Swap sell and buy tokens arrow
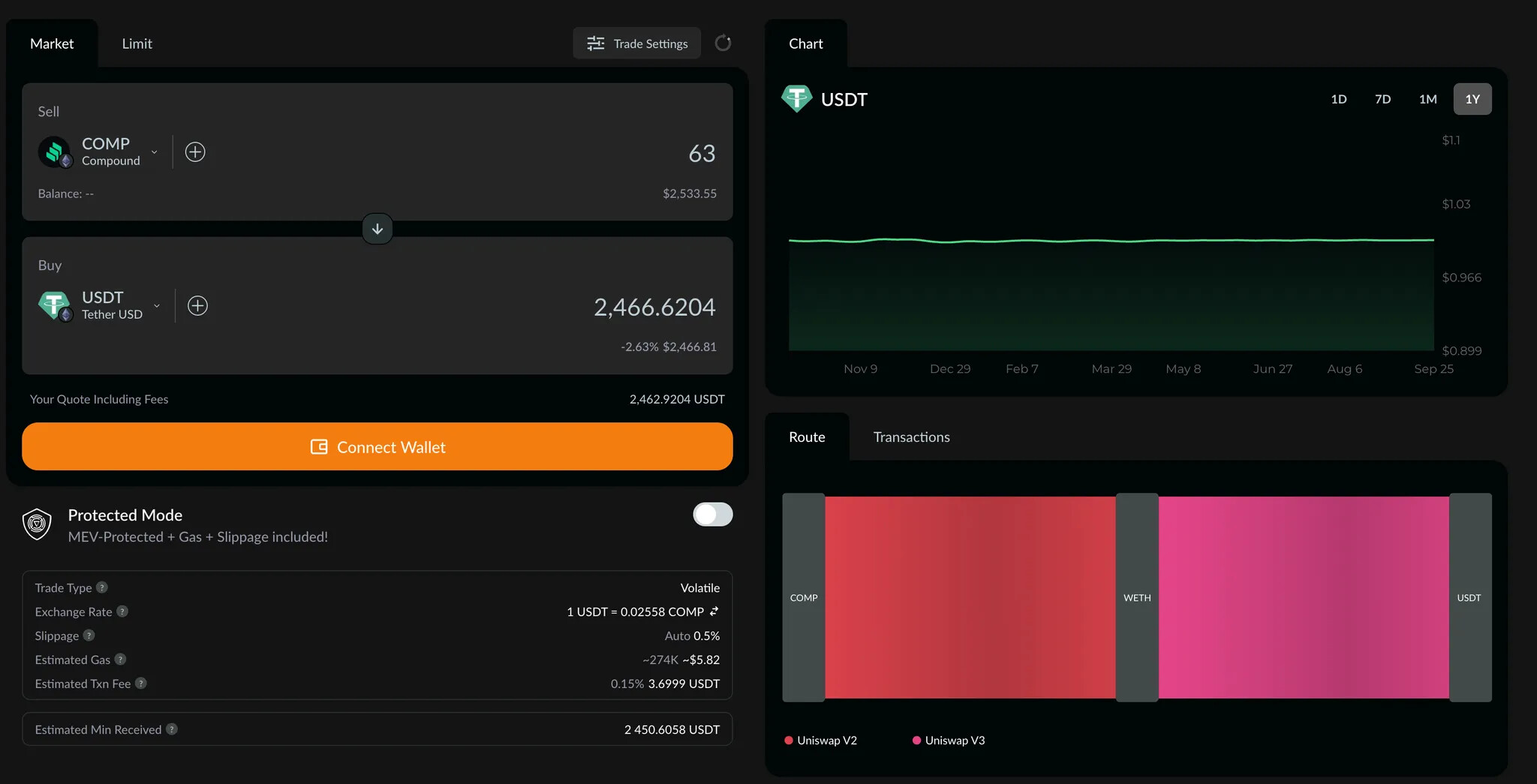The height and width of the screenshot is (784, 1537). 377,229
